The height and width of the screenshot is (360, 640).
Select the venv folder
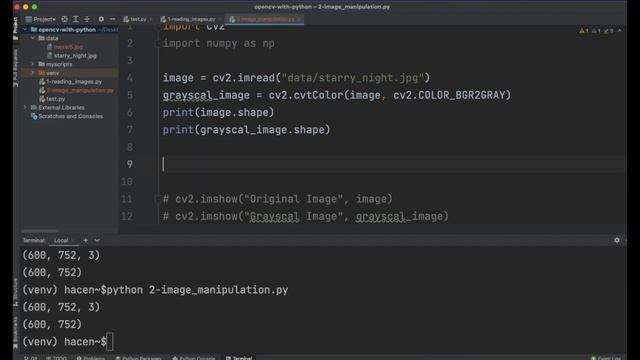pos(49,73)
